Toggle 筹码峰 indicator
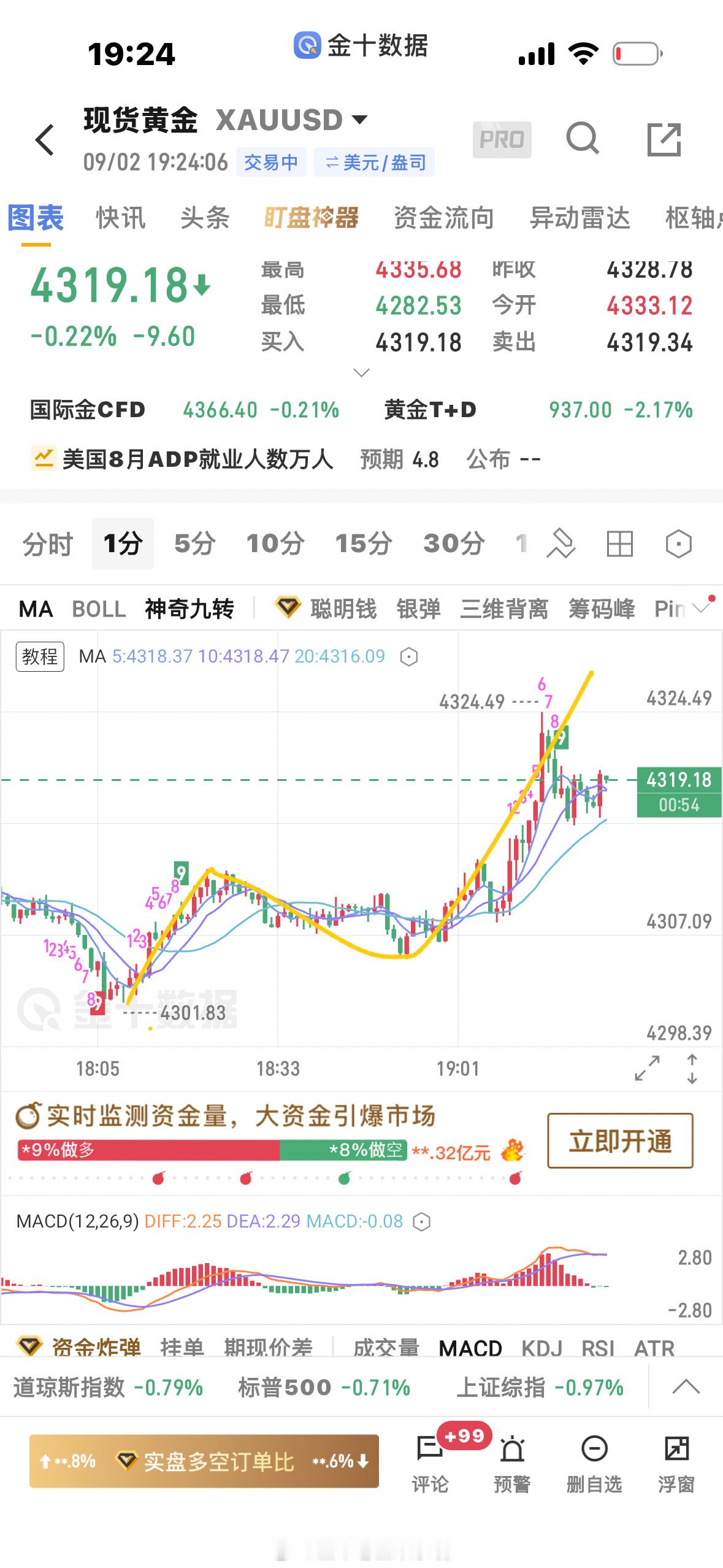This screenshot has height=1568, width=723. point(602,609)
